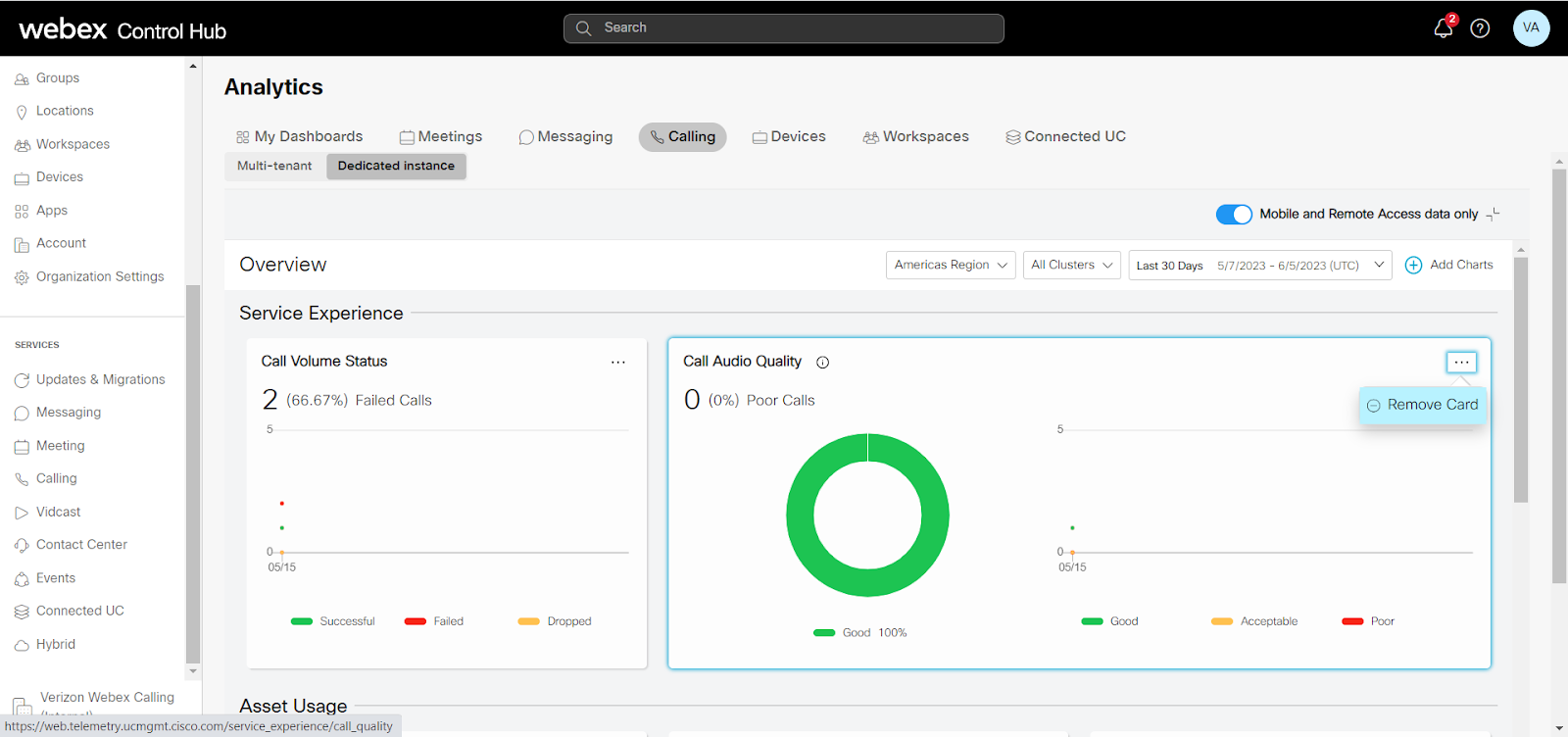Screen dimensions: 1568x737
Task: Click the plus icon beside Add Charts
Action: [x=1413, y=265]
